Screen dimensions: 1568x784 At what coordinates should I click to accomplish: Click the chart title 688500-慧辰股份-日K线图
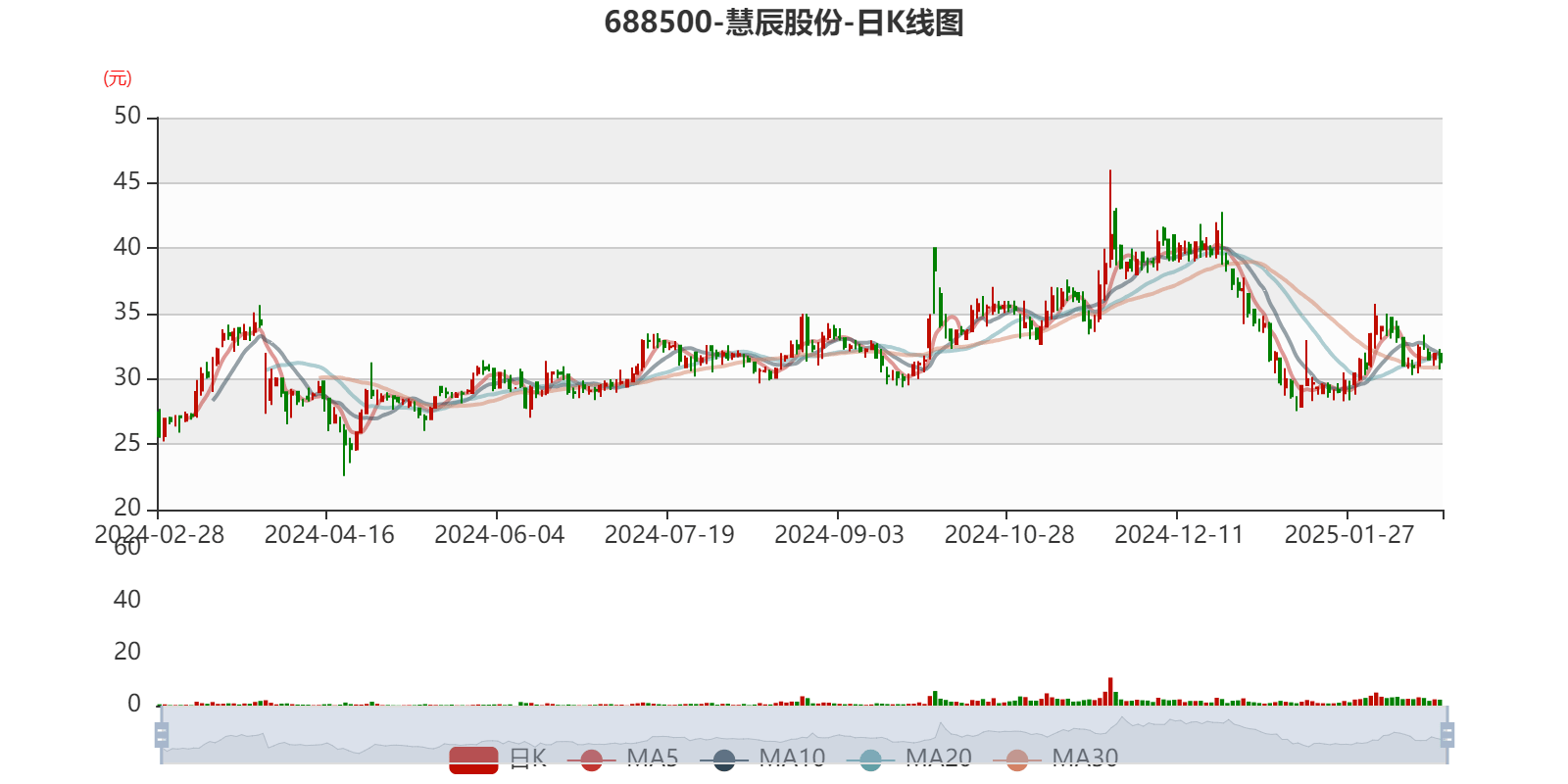tap(784, 23)
